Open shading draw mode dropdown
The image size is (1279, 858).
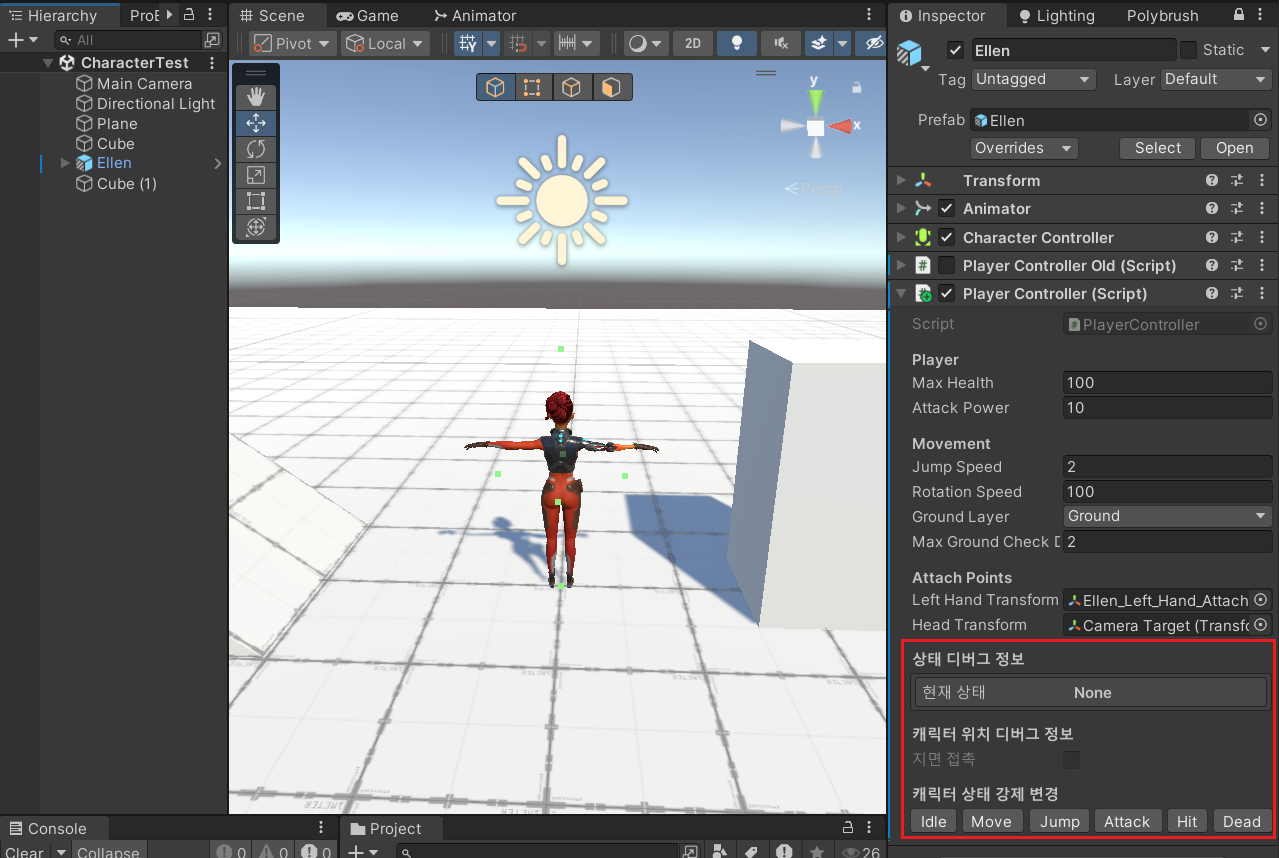tap(646, 43)
